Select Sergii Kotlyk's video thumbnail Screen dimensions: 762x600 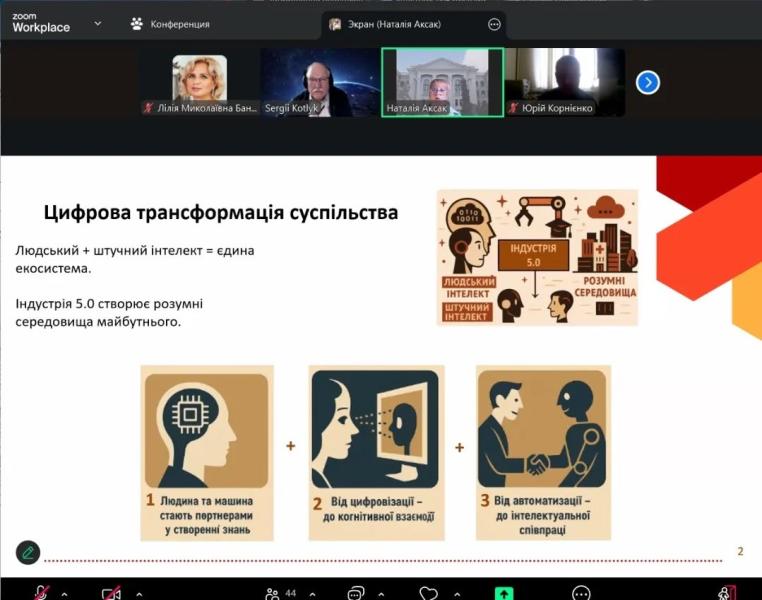point(320,82)
